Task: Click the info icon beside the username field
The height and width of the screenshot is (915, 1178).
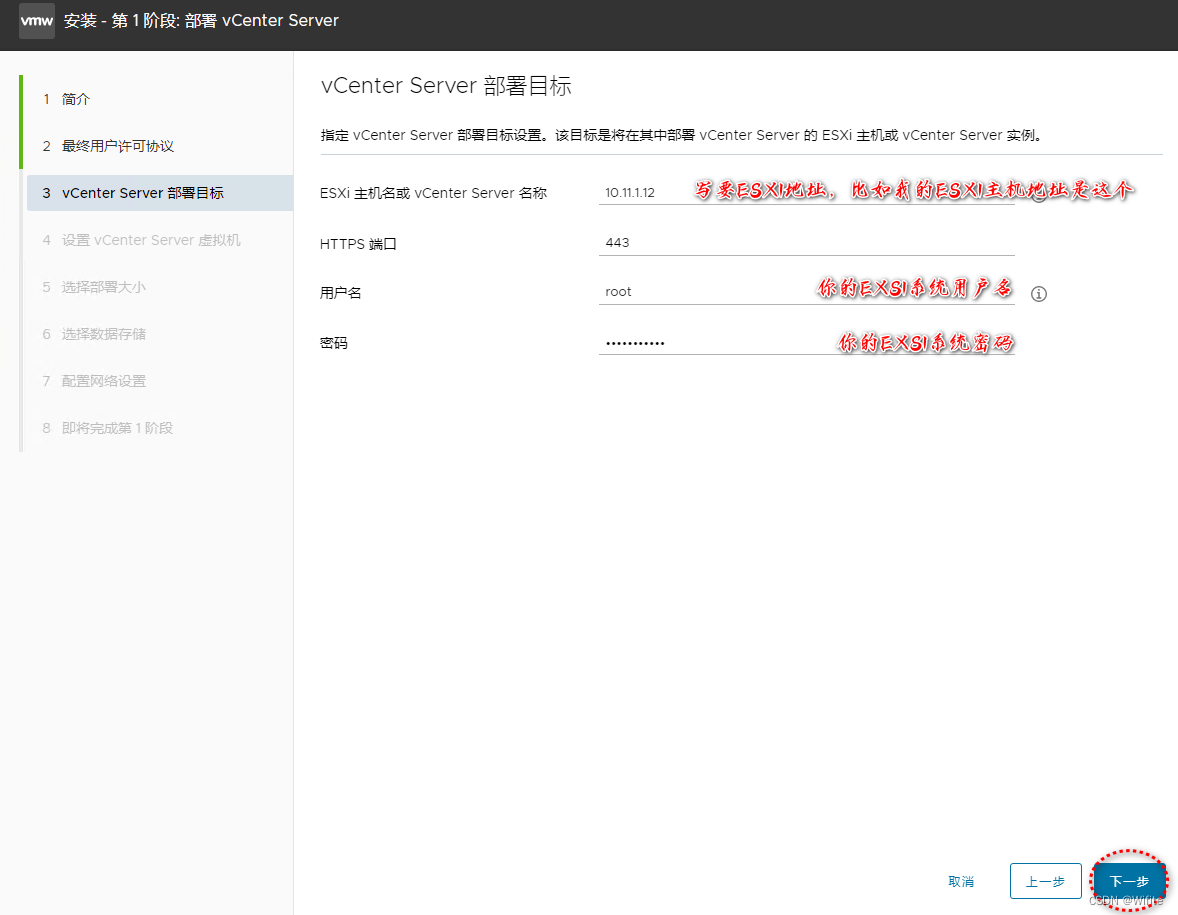Action: 1038,294
